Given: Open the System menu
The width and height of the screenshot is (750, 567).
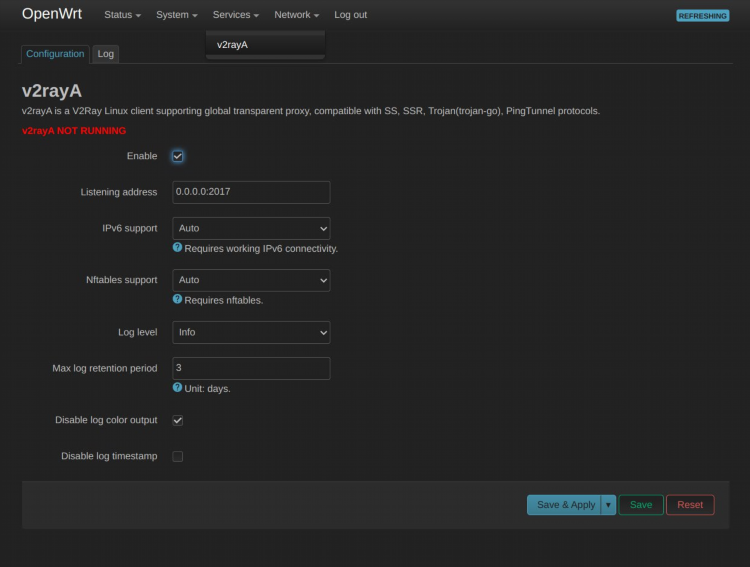Looking at the screenshot, I should [x=176, y=15].
